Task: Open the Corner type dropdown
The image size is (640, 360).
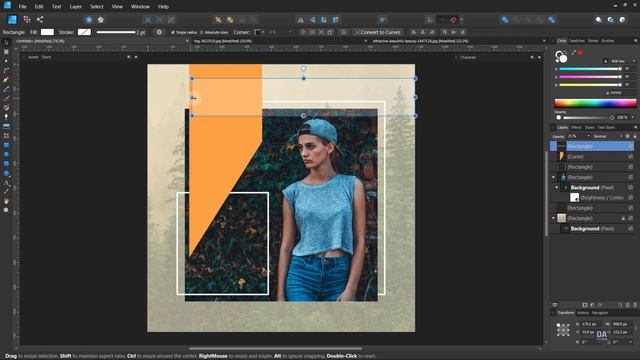Action: [x=260, y=32]
